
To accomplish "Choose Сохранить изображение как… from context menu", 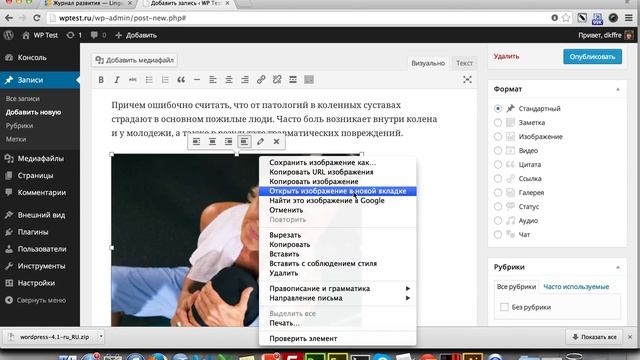I will (338, 162).
